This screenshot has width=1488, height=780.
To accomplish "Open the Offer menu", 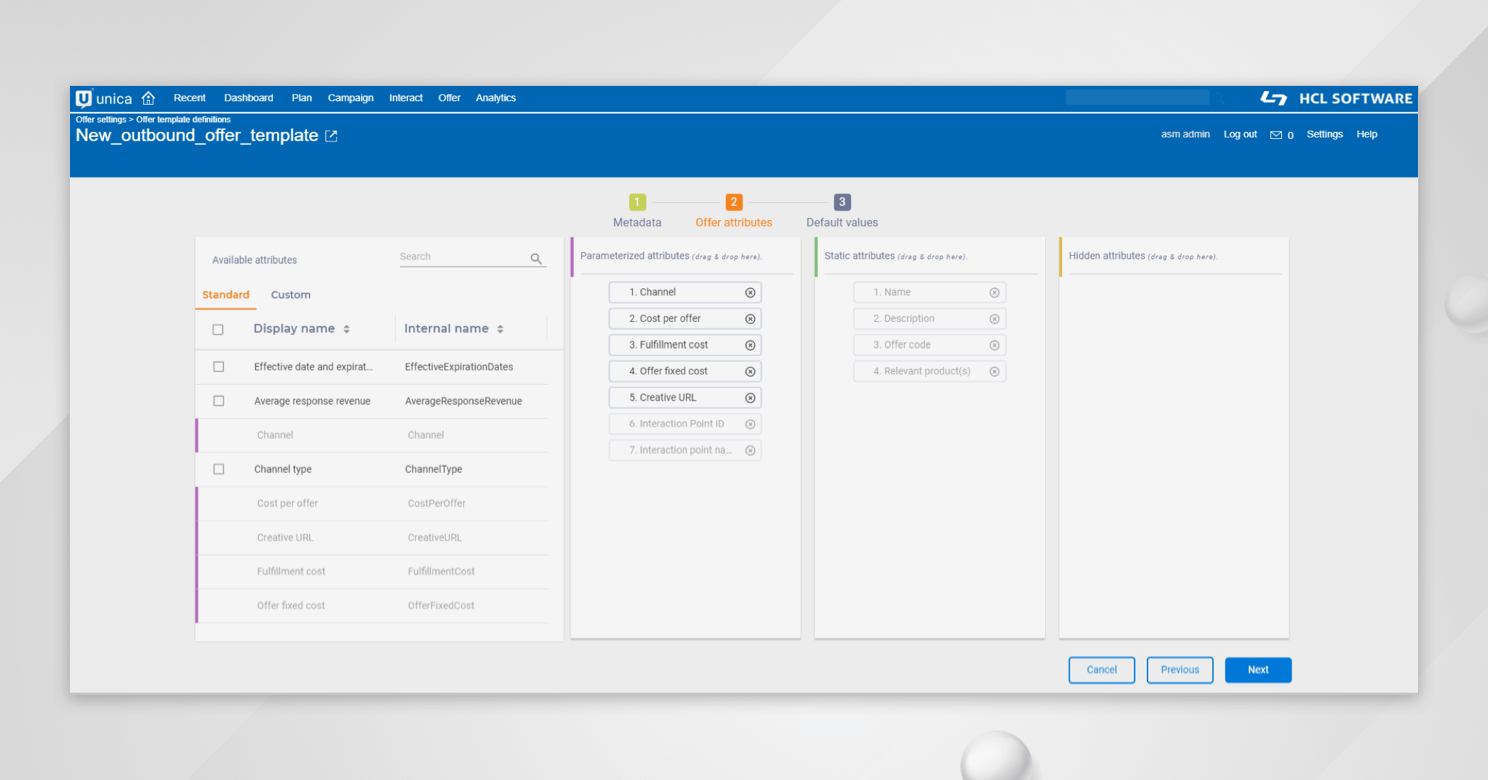I will tap(449, 97).
